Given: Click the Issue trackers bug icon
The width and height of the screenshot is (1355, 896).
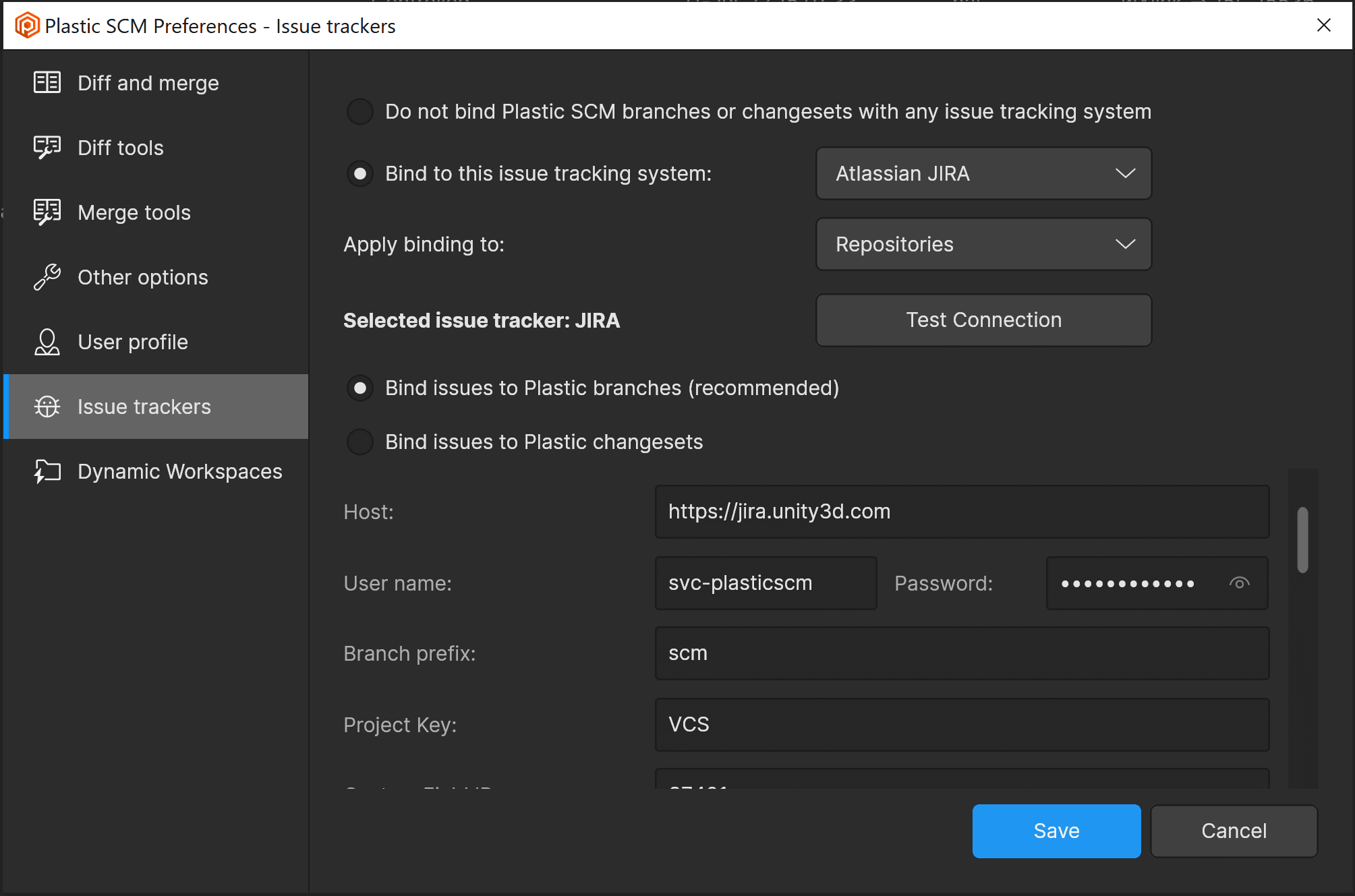Looking at the screenshot, I should click(x=47, y=407).
